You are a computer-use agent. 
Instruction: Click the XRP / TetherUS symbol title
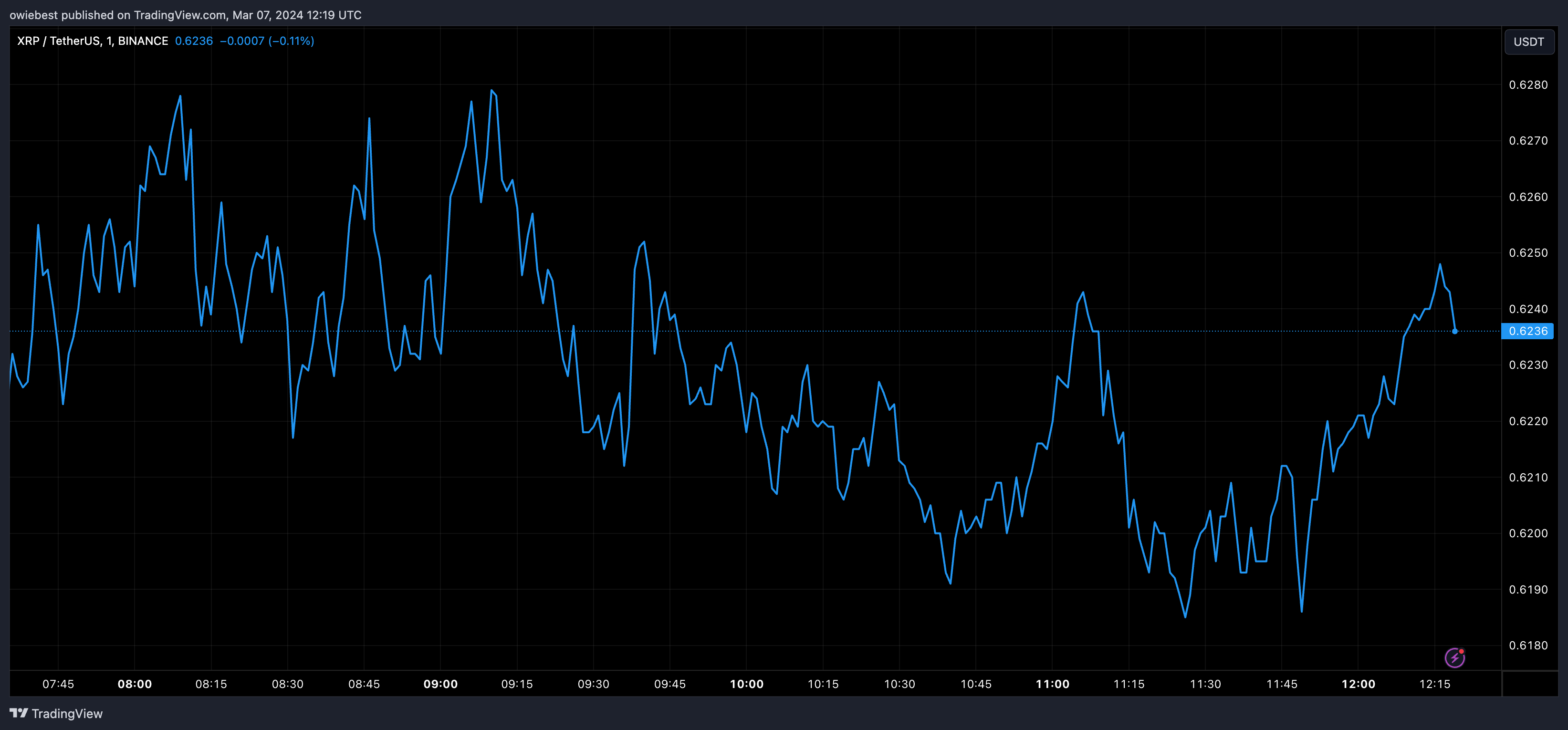(x=93, y=41)
